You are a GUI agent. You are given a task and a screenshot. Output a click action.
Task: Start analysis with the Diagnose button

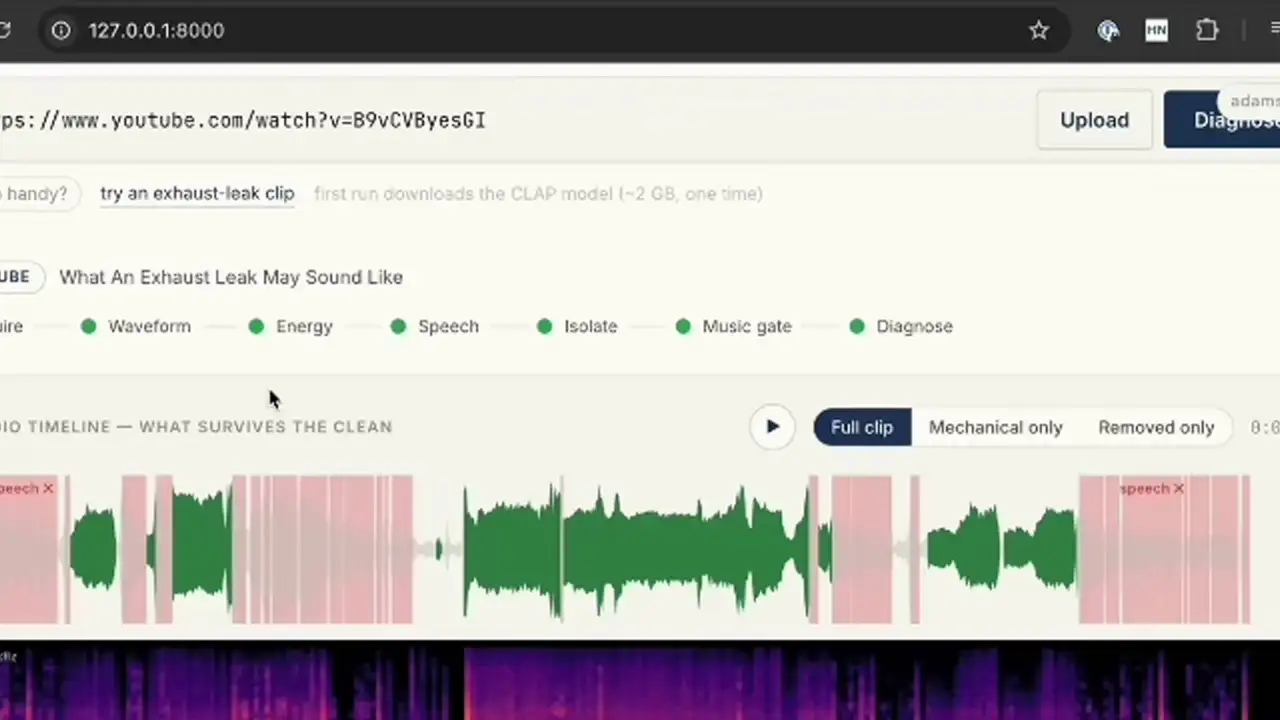point(1222,120)
